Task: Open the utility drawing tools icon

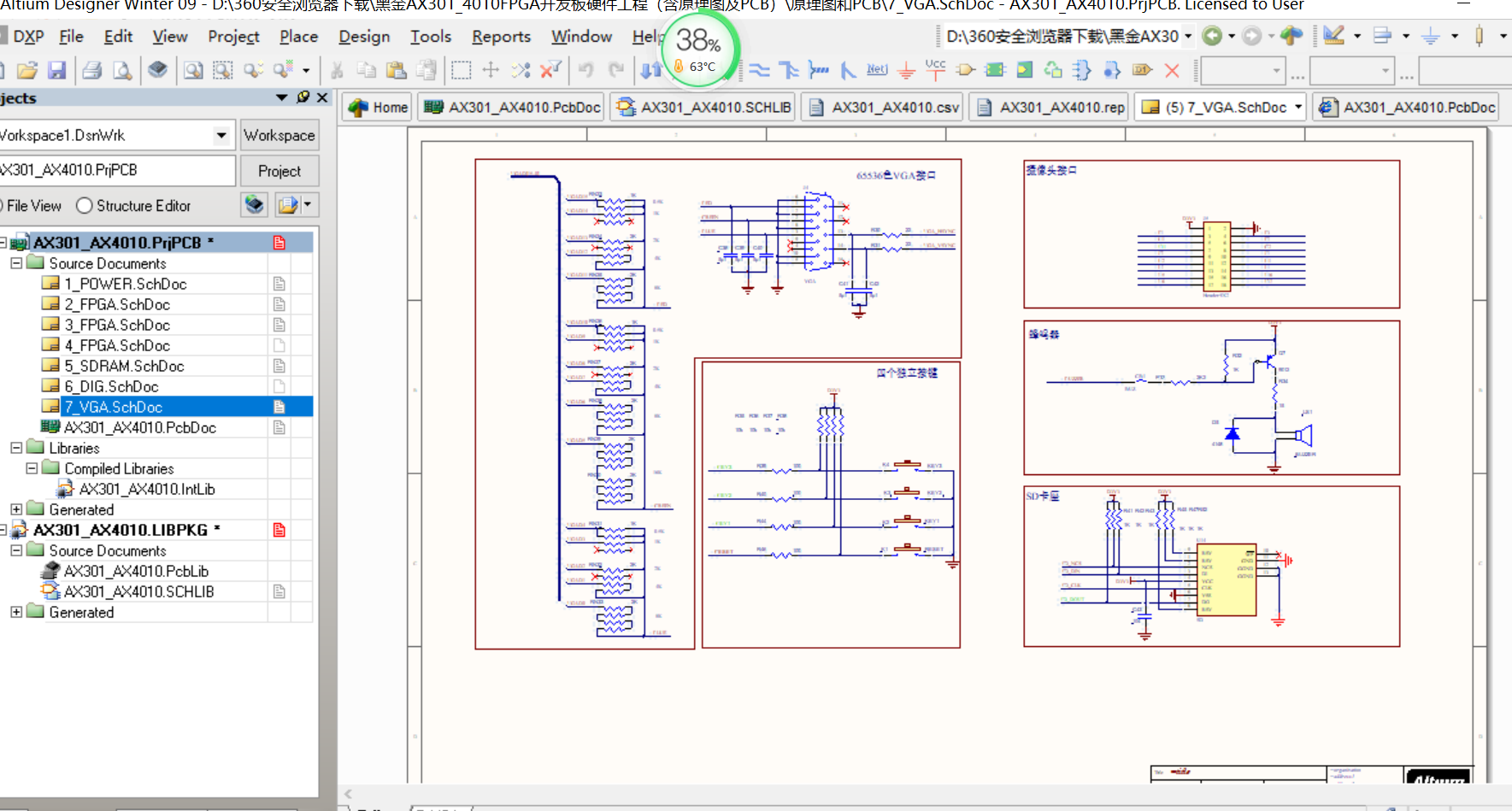Action: 1334,36
